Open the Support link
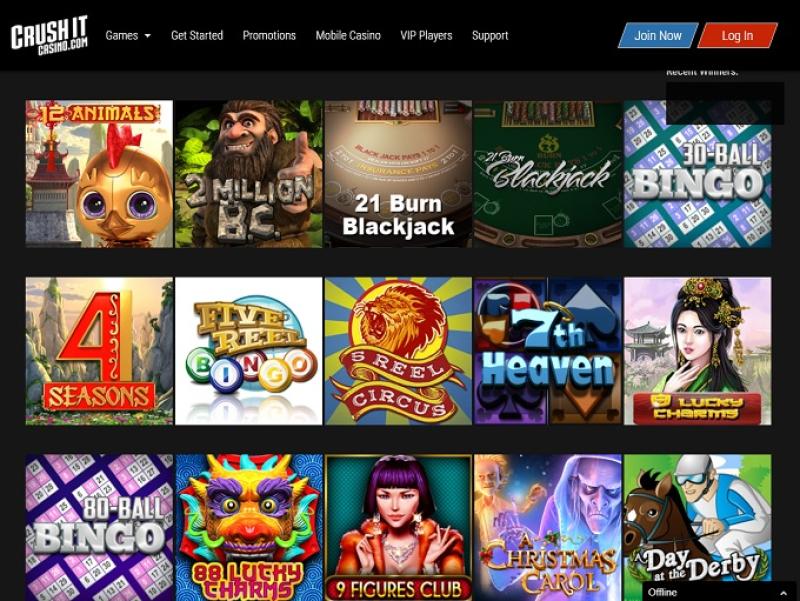Screen dimensions: 800x601 (x=490, y=36)
